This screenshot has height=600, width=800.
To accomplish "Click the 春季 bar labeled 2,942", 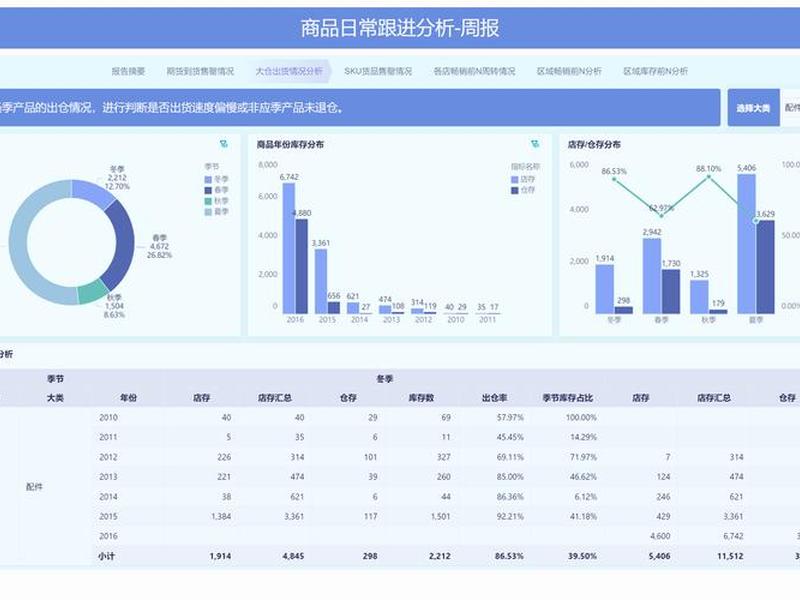I will (652, 276).
